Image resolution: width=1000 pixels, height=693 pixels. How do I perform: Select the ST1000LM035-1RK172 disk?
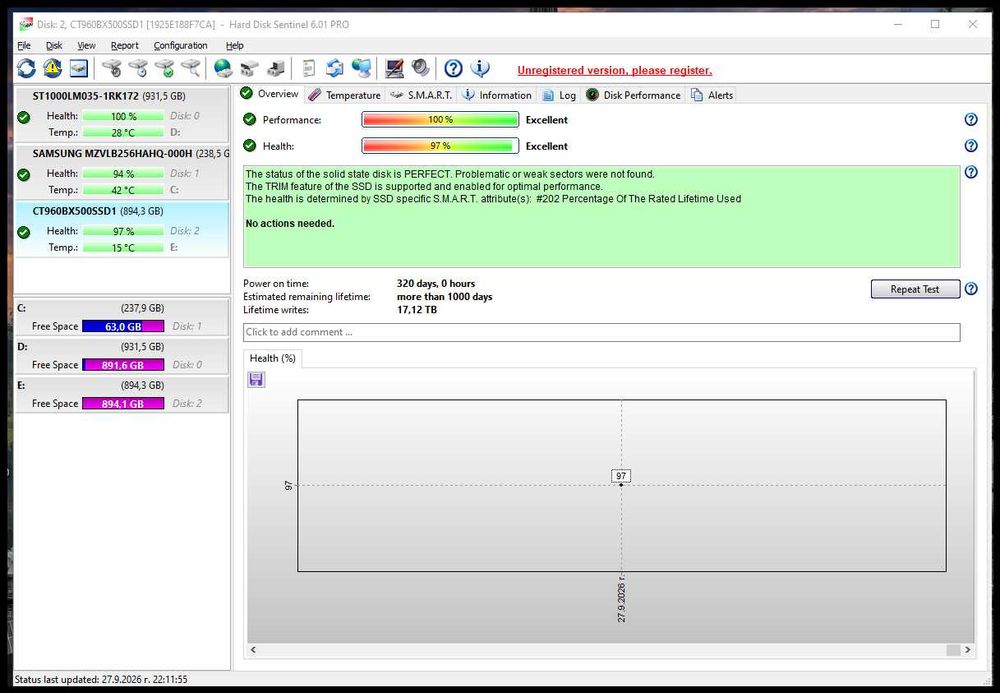tap(121, 114)
